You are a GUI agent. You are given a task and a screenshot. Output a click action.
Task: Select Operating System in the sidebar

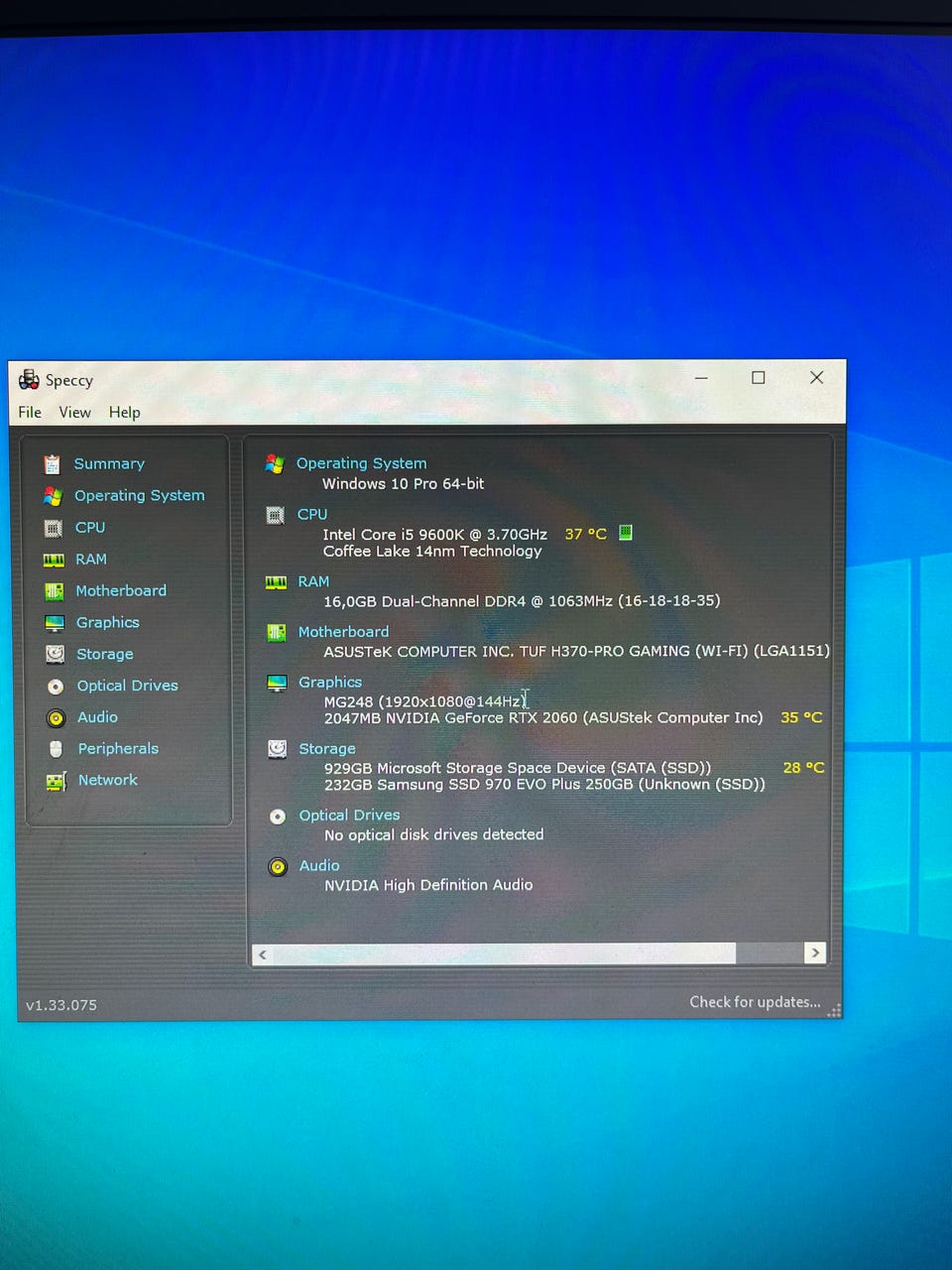(x=140, y=495)
